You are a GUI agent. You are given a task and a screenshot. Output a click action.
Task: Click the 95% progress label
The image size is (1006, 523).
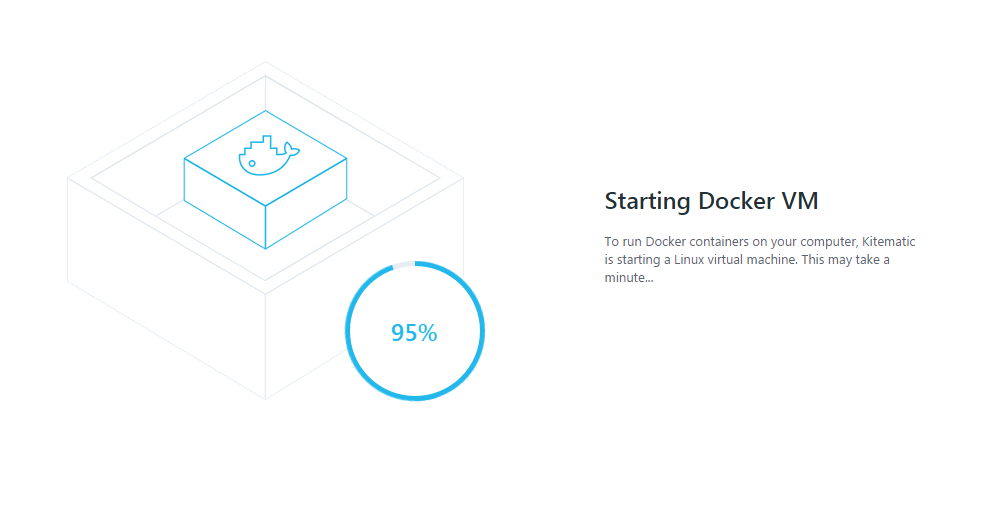[414, 332]
